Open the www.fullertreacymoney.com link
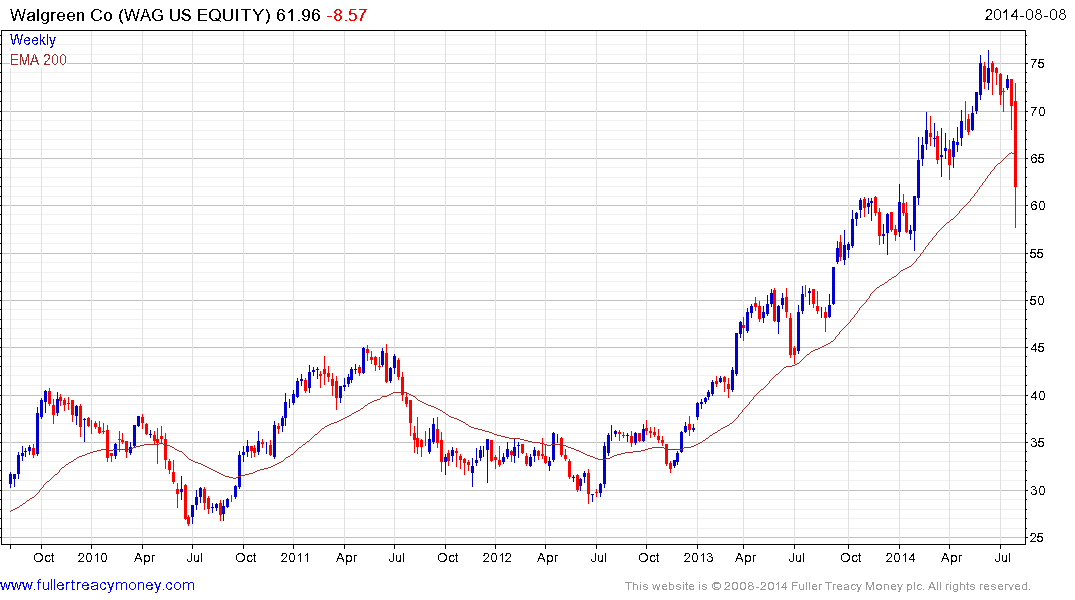This screenshot has width=1075, height=600. 97,586
